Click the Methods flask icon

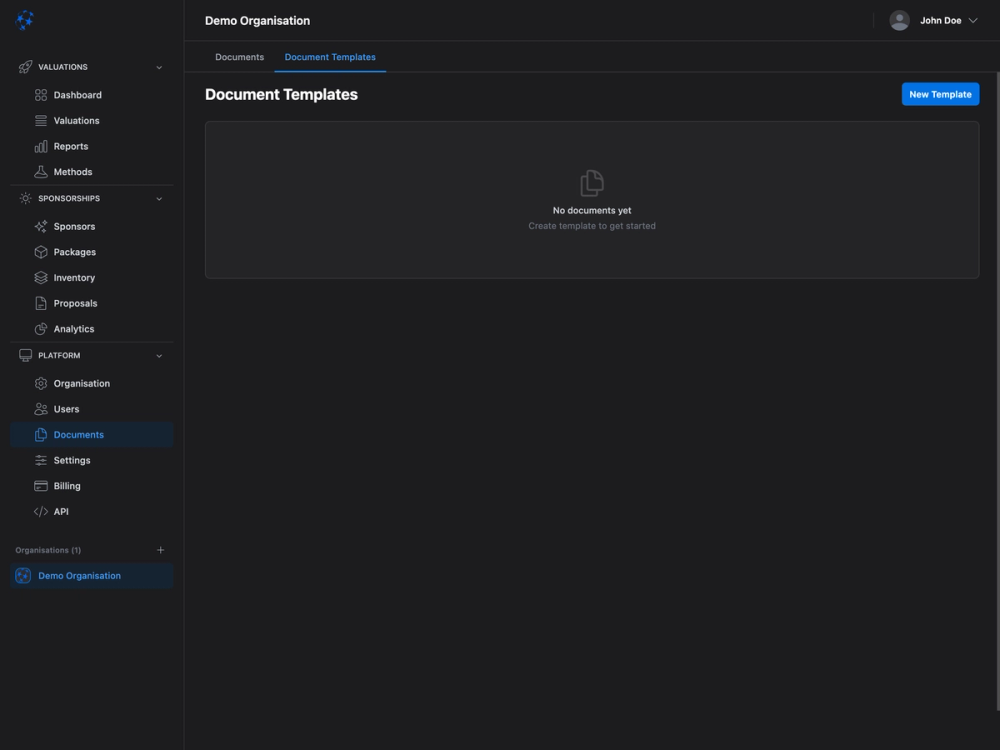click(39, 171)
